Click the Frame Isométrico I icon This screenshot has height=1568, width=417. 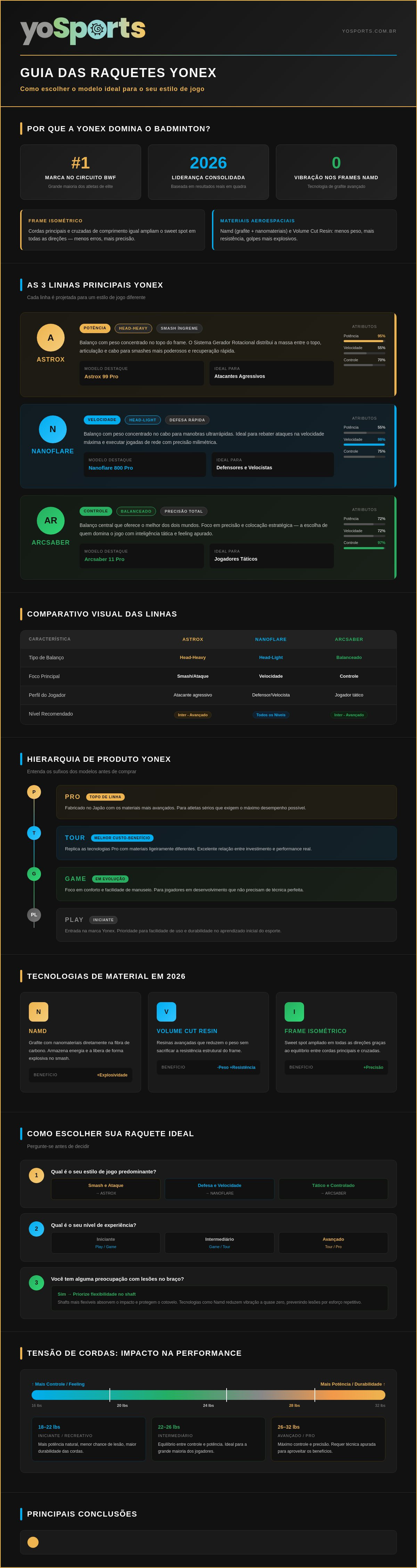click(294, 1012)
